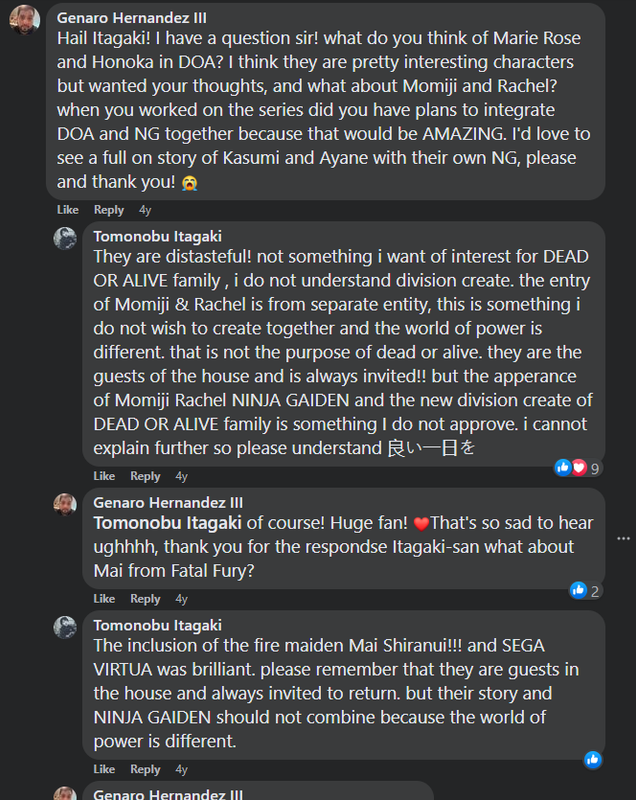
Task: Open Genaro's avatar beside the Huge fan reply
Action: pos(65,505)
